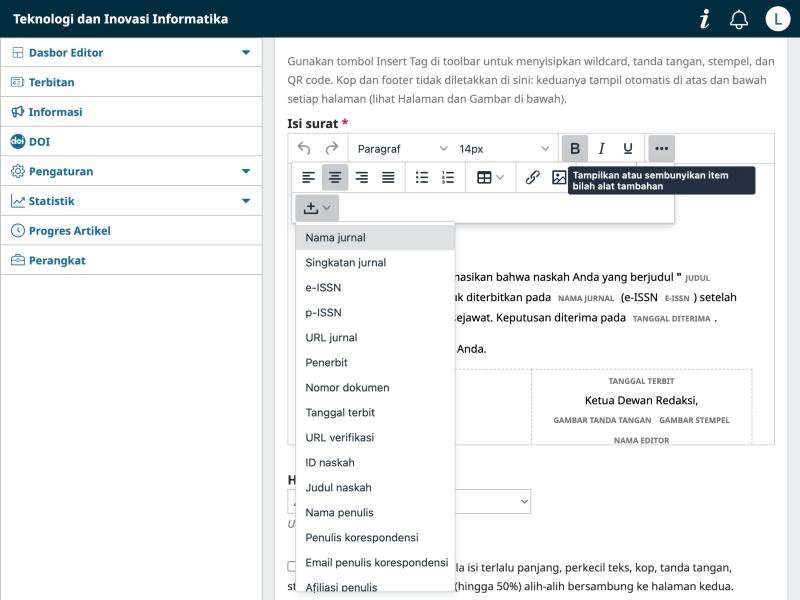Toggle bold formatting

[x=574, y=148]
